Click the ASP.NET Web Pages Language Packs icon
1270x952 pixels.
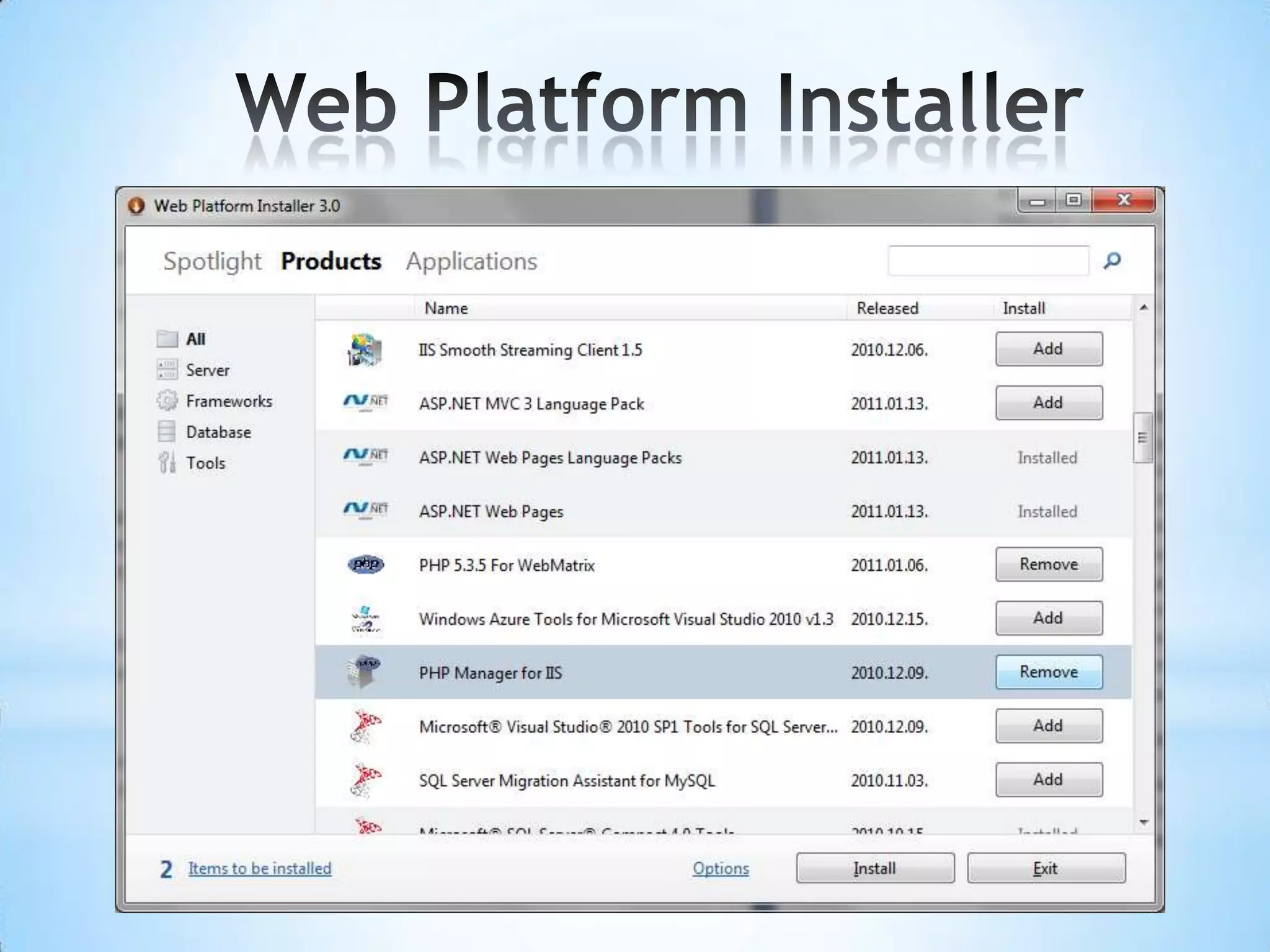click(x=365, y=457)
